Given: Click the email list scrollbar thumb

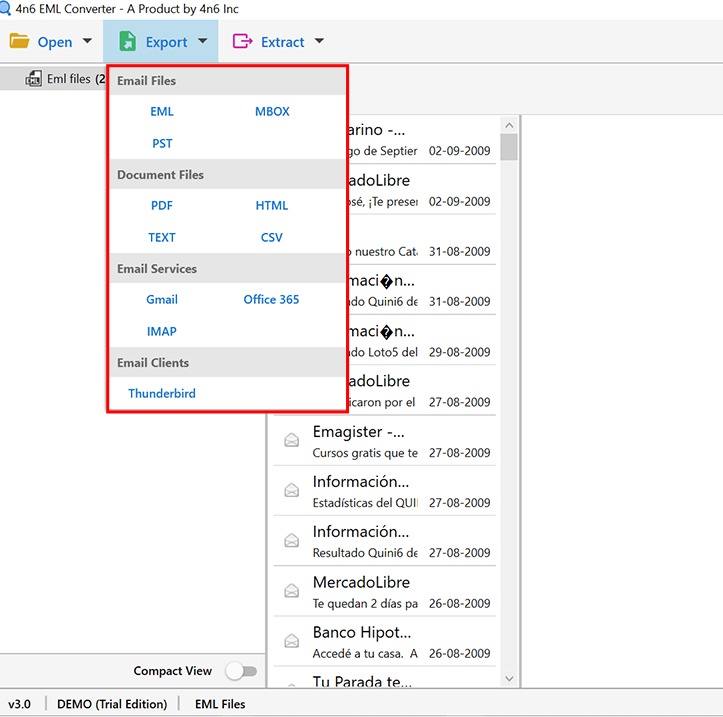Looking at the screenshot, I should (509, 147).
